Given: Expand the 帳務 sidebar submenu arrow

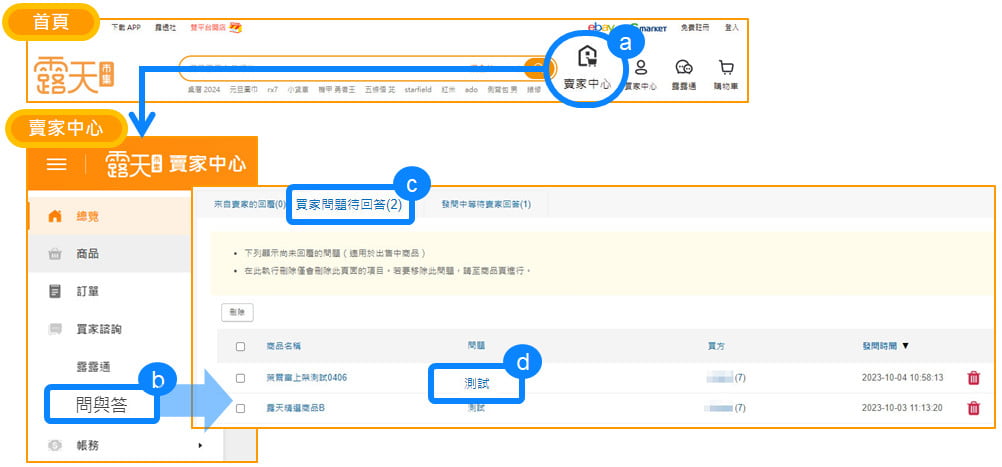Looking at the screenshot, I should pyautogui.click(x=200, y=445).
